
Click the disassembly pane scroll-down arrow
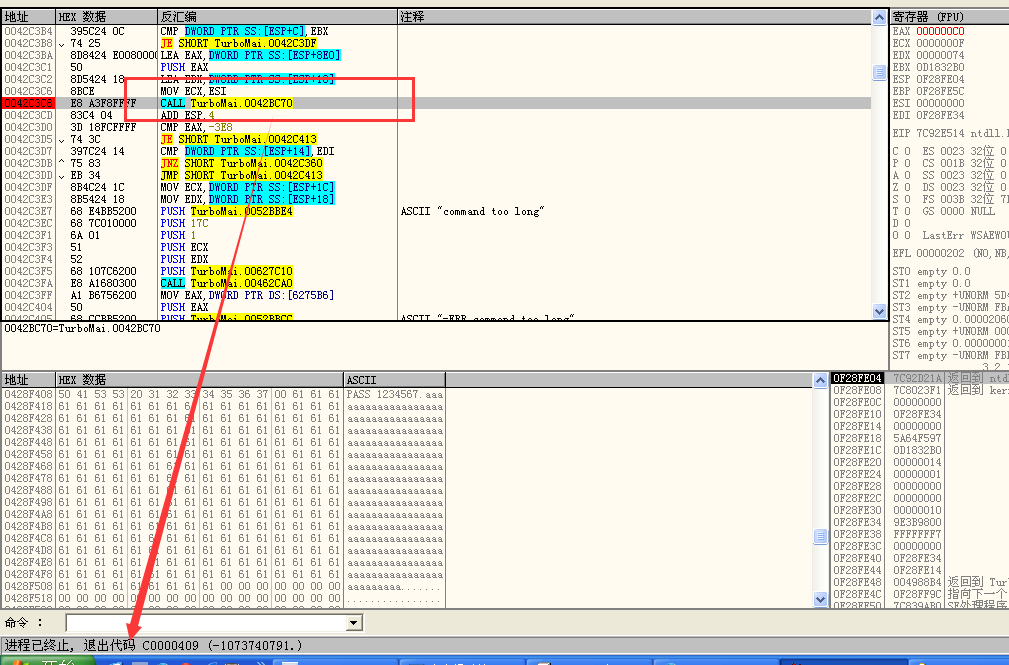[879, 314]
